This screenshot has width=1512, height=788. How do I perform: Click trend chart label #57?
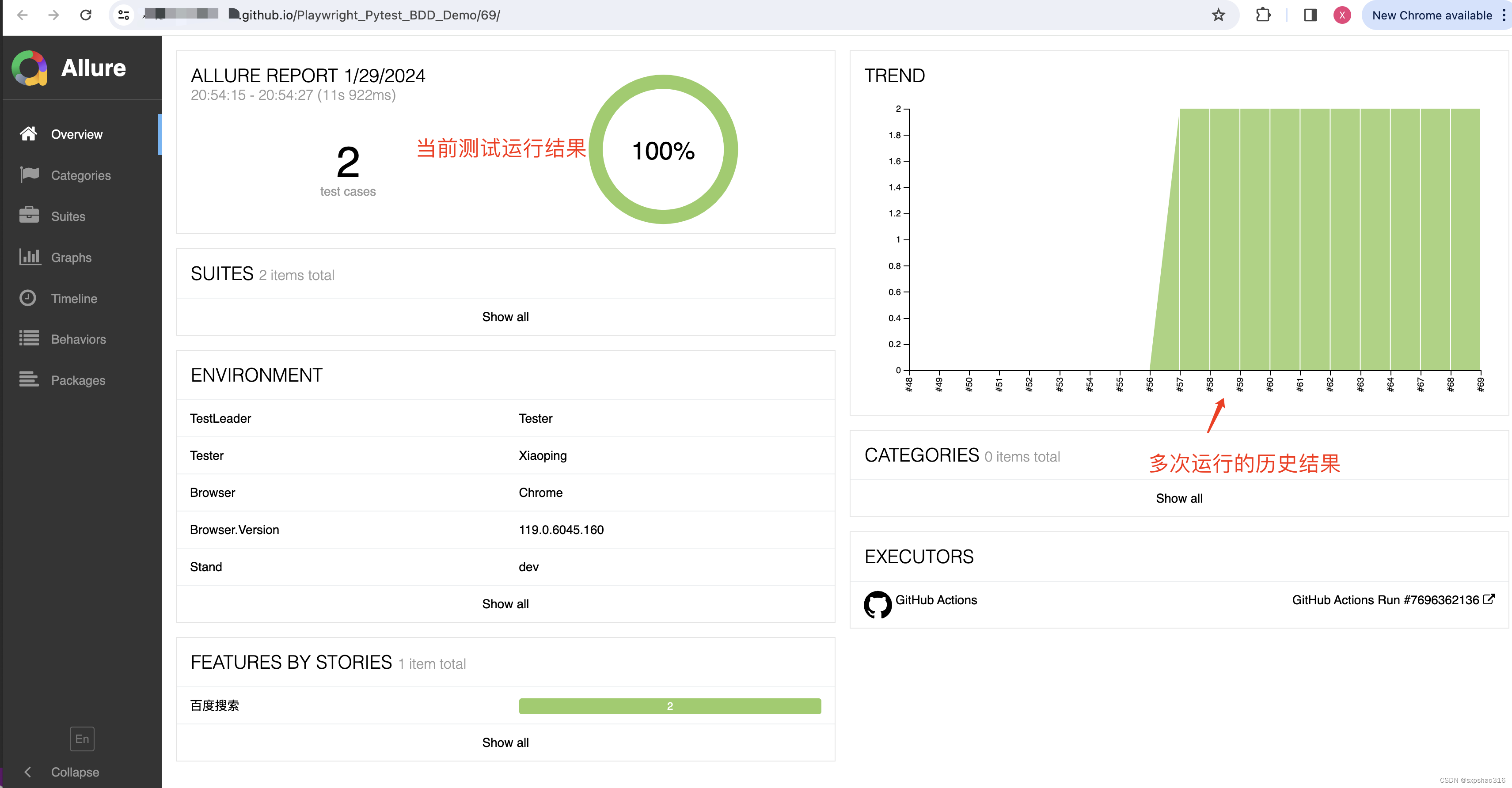pyautogui.click(x=1180, y=384)
